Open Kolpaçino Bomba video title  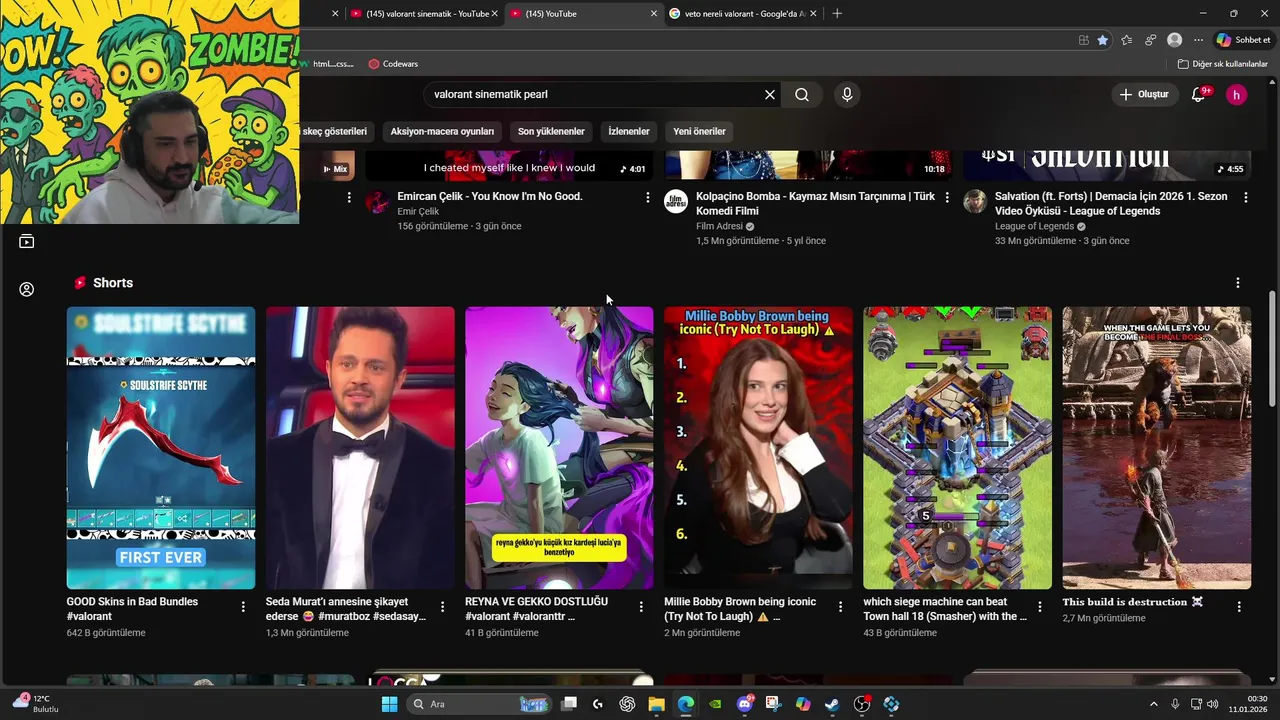[816, 204]
